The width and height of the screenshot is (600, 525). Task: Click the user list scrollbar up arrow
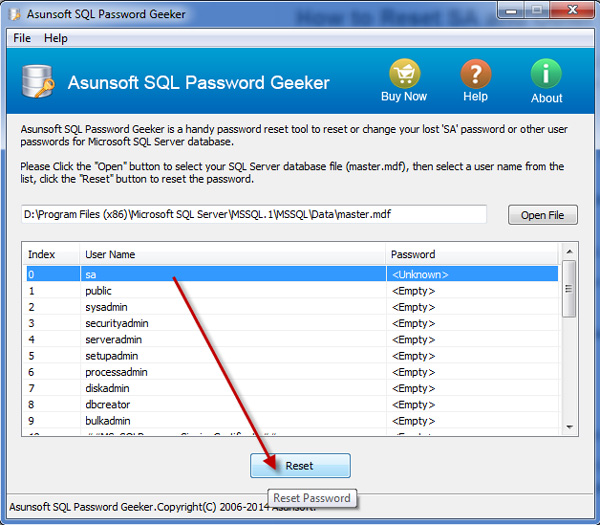click(x=569, y=251)
